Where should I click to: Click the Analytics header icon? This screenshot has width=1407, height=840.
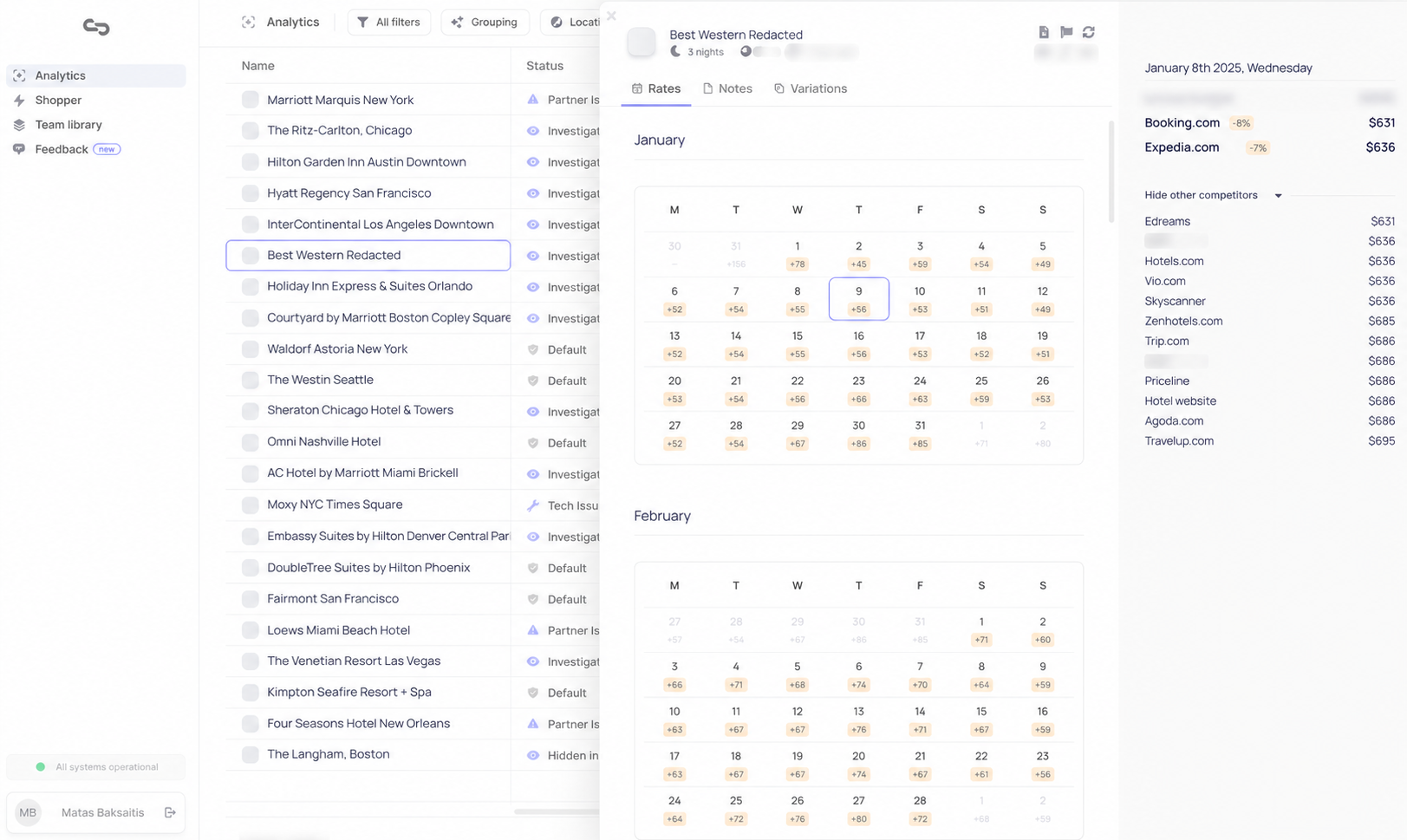click(x=249, y=22)
